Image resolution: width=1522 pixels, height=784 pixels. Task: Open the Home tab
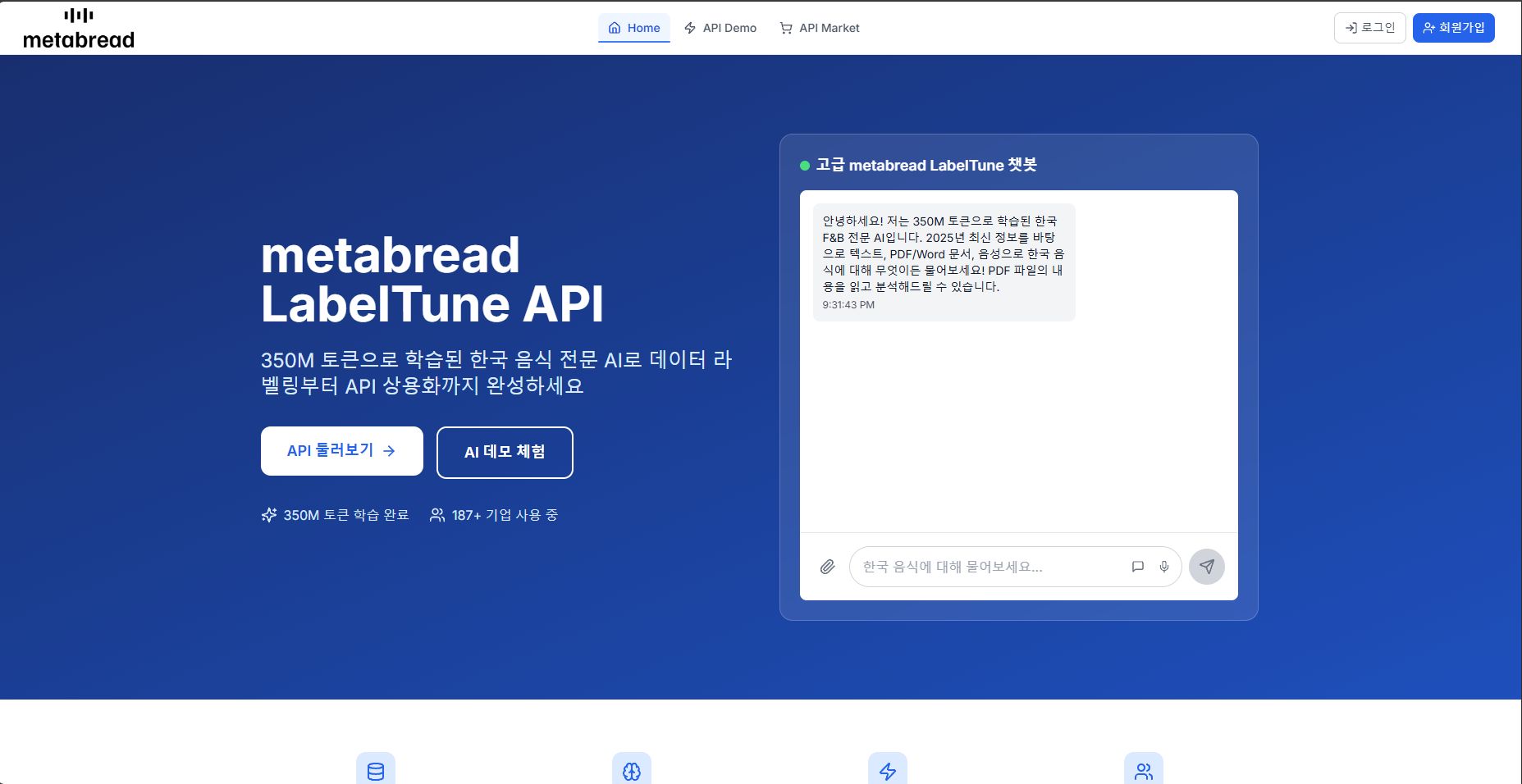(634, 28)
